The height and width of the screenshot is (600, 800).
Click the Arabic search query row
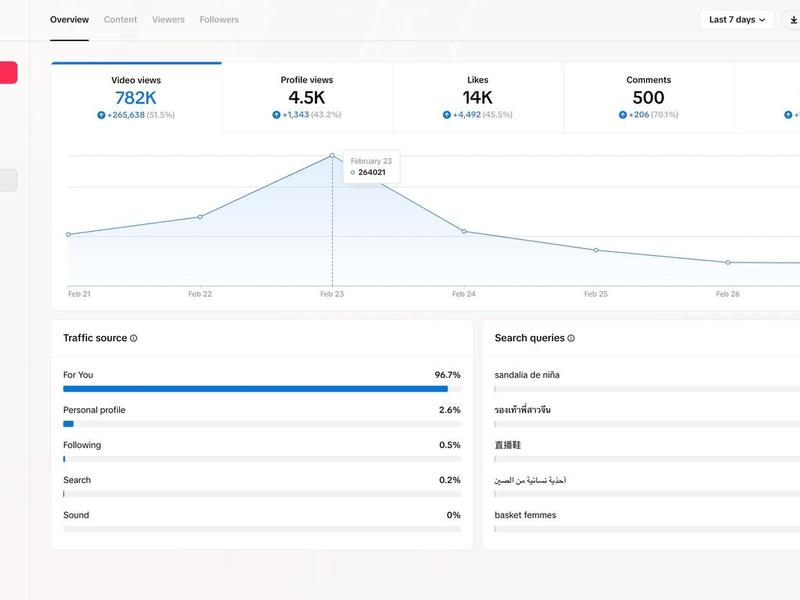(x=530, y=480)
